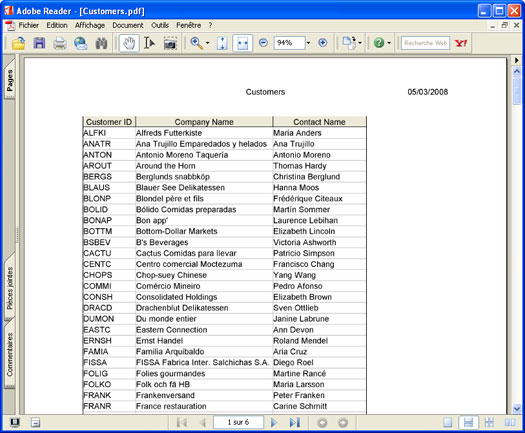Select continuous facing layout icon
The height and width of the screenshot is (433, 525).
[x=489, y=423]
